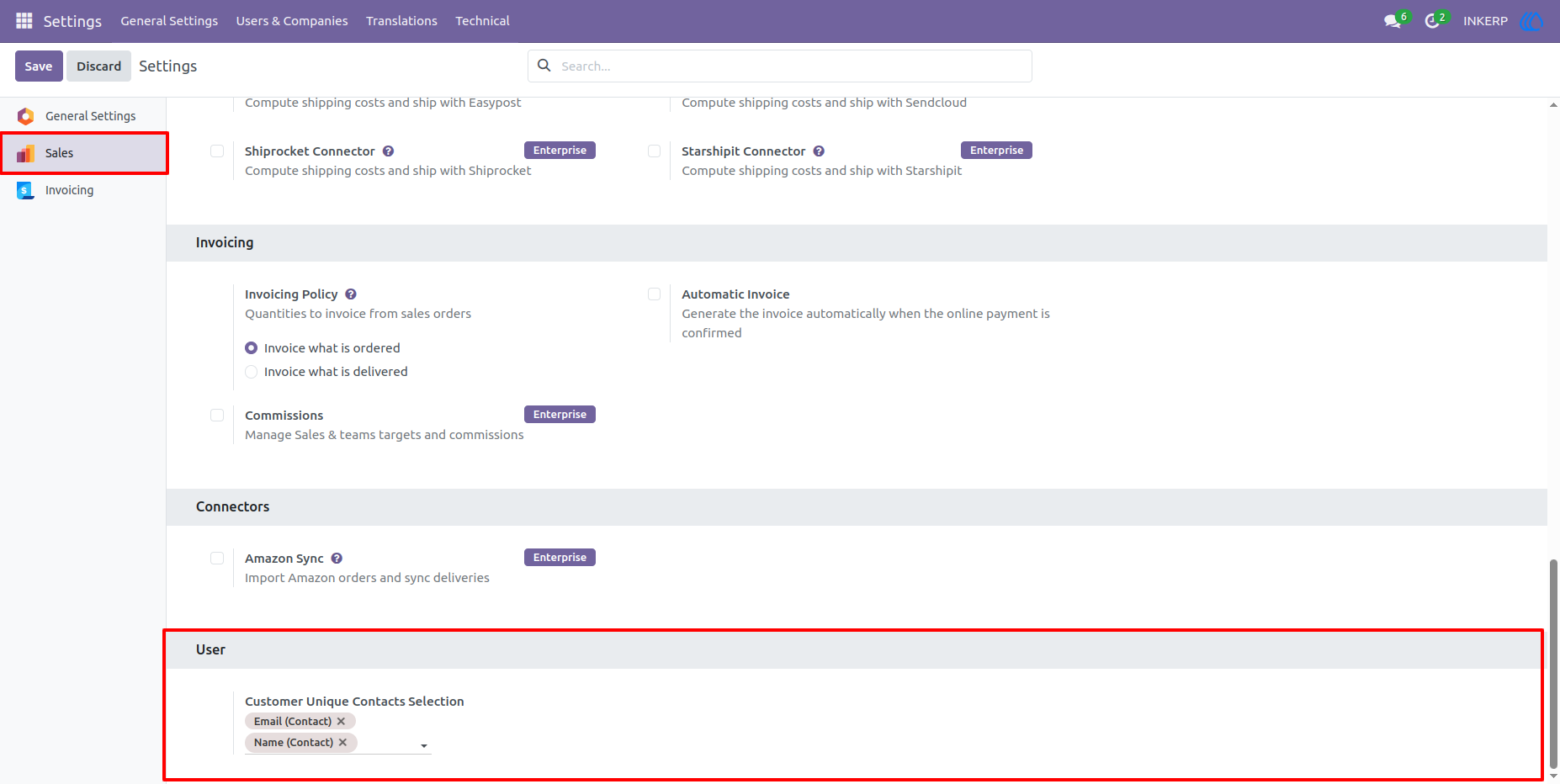
Task: Click 'Customer Unique Contacts Selection' label
Action: [354, 702]
